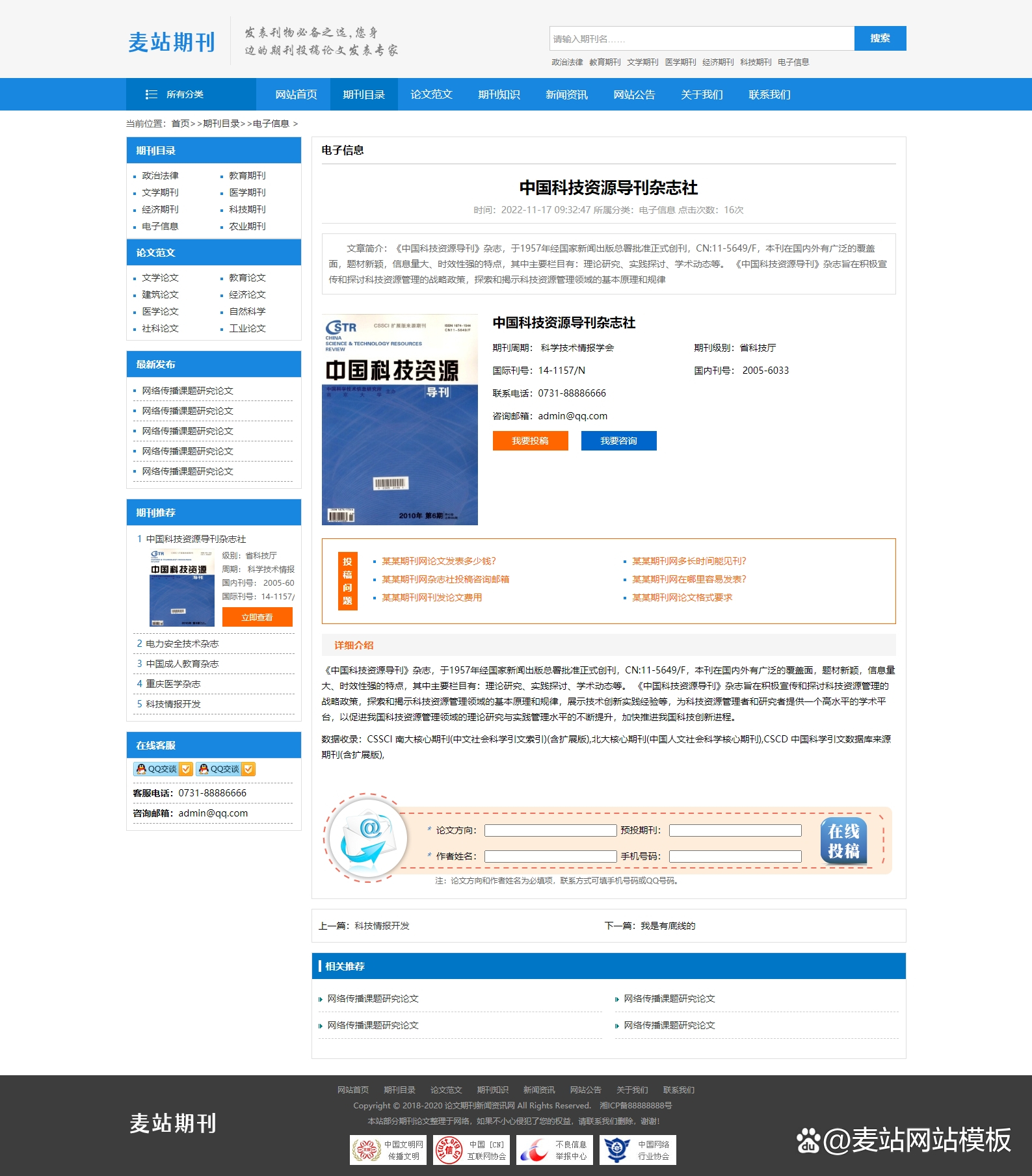
Task: Open 某某期刊网论文发表多少钱? question
Action: (x=439, y=561)
